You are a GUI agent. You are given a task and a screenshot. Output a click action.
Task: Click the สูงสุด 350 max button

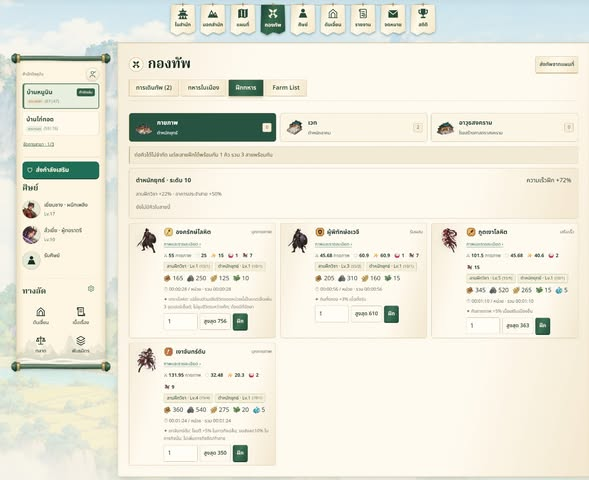click(215, 453)
